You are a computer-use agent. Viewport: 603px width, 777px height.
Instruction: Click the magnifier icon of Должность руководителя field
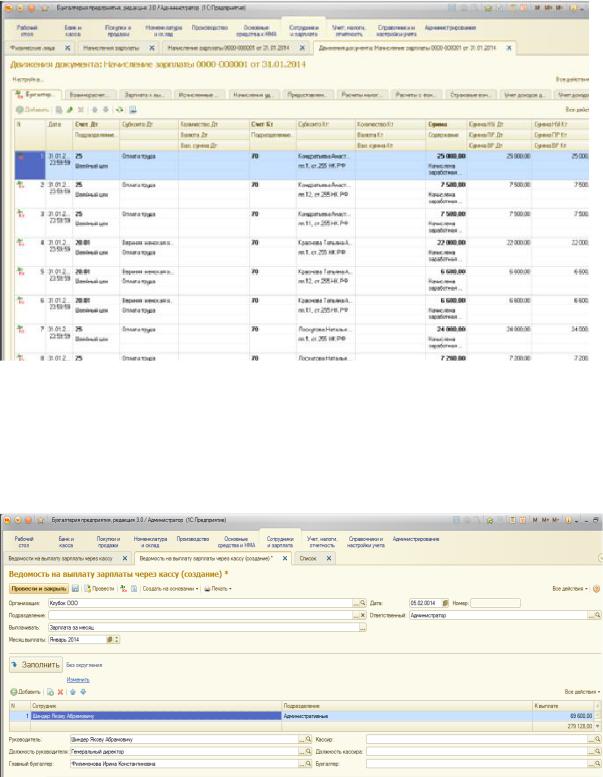pyautogui.click(x=309, y=752)
